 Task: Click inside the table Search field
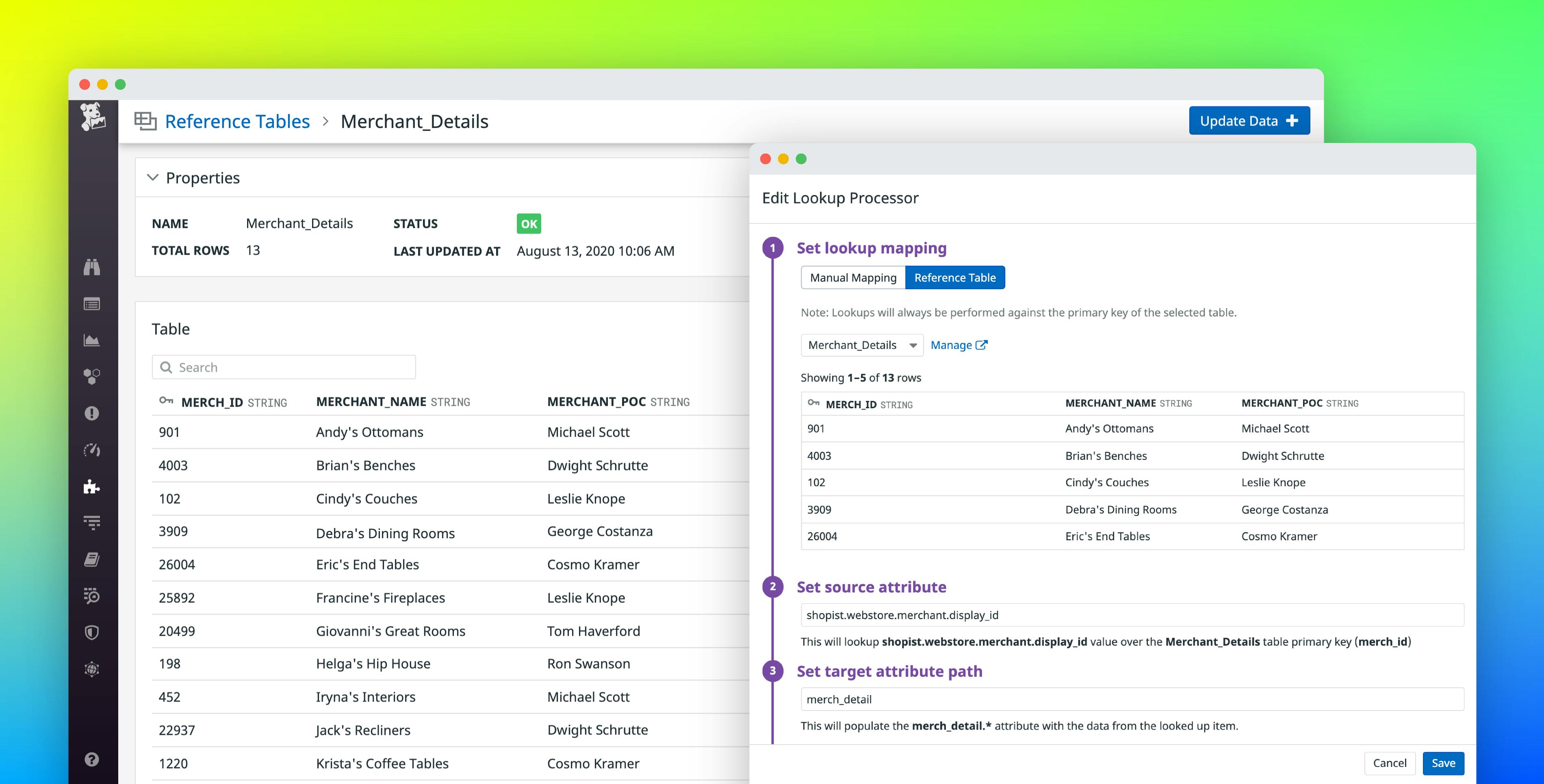click(283, 367)
